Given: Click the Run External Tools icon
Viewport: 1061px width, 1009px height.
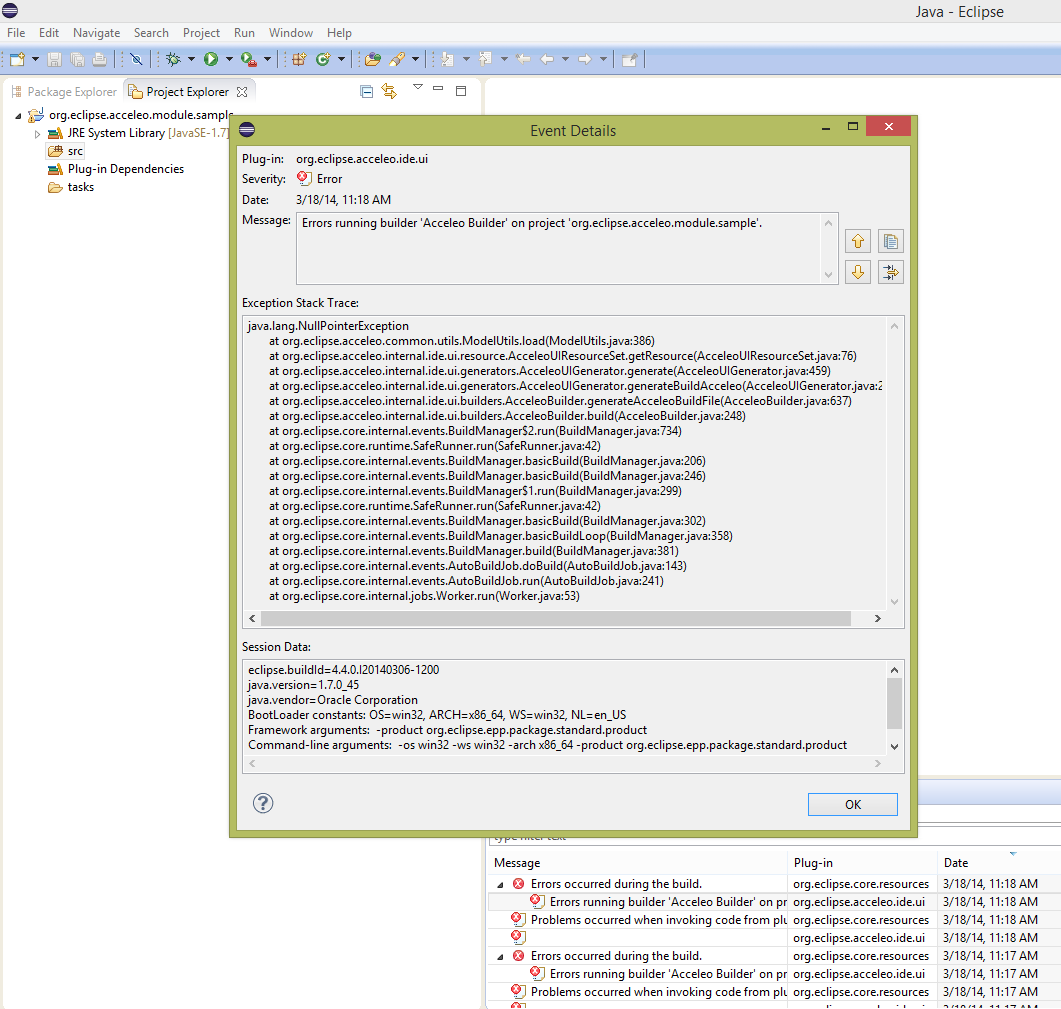Looking at the screenshot, I should (x=248, y=60).
